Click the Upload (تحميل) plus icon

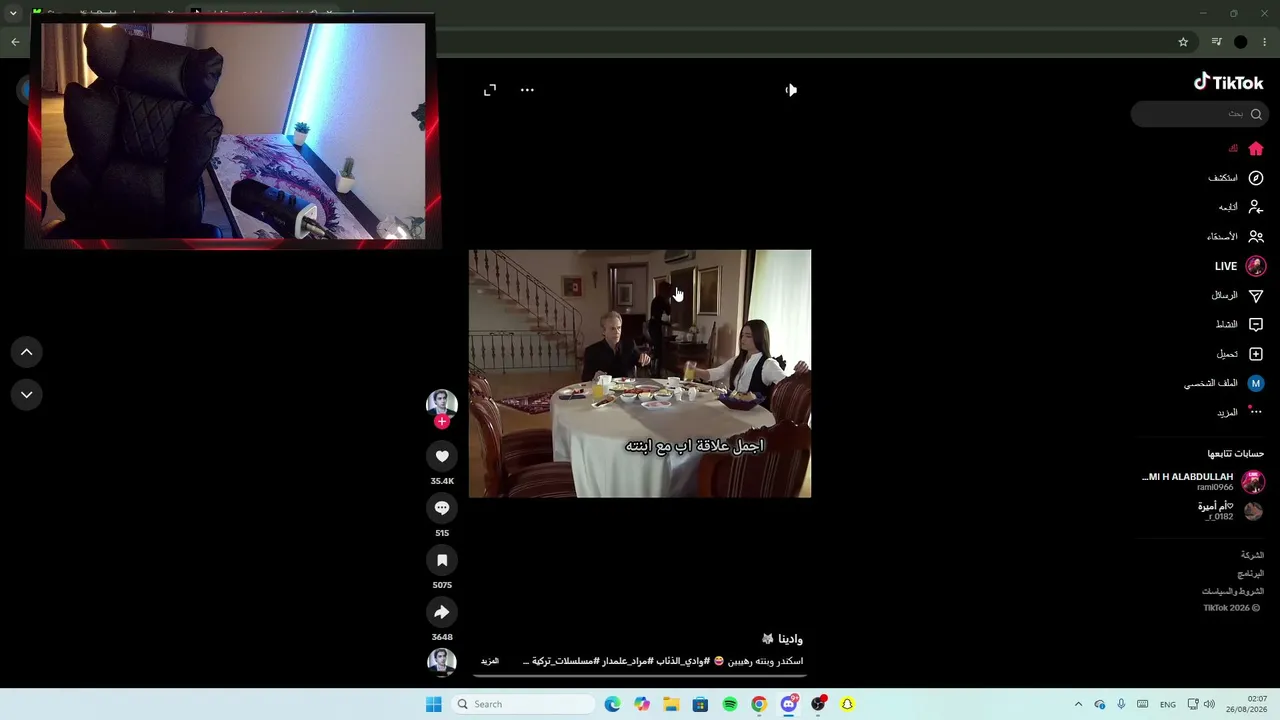click(1256, 354)
